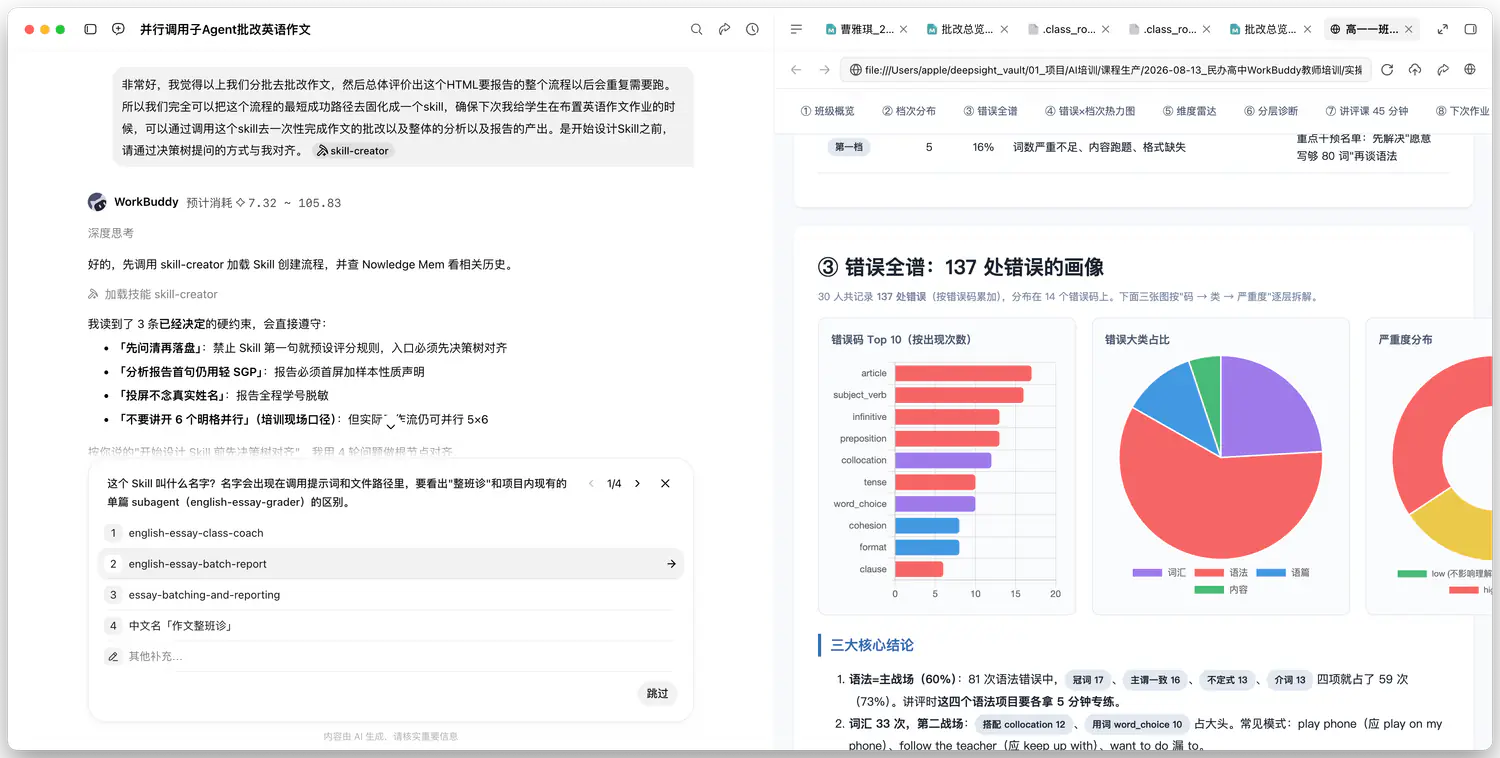
Task: Choose option essay-batching-and-reporting
Action: pos(391,595)
